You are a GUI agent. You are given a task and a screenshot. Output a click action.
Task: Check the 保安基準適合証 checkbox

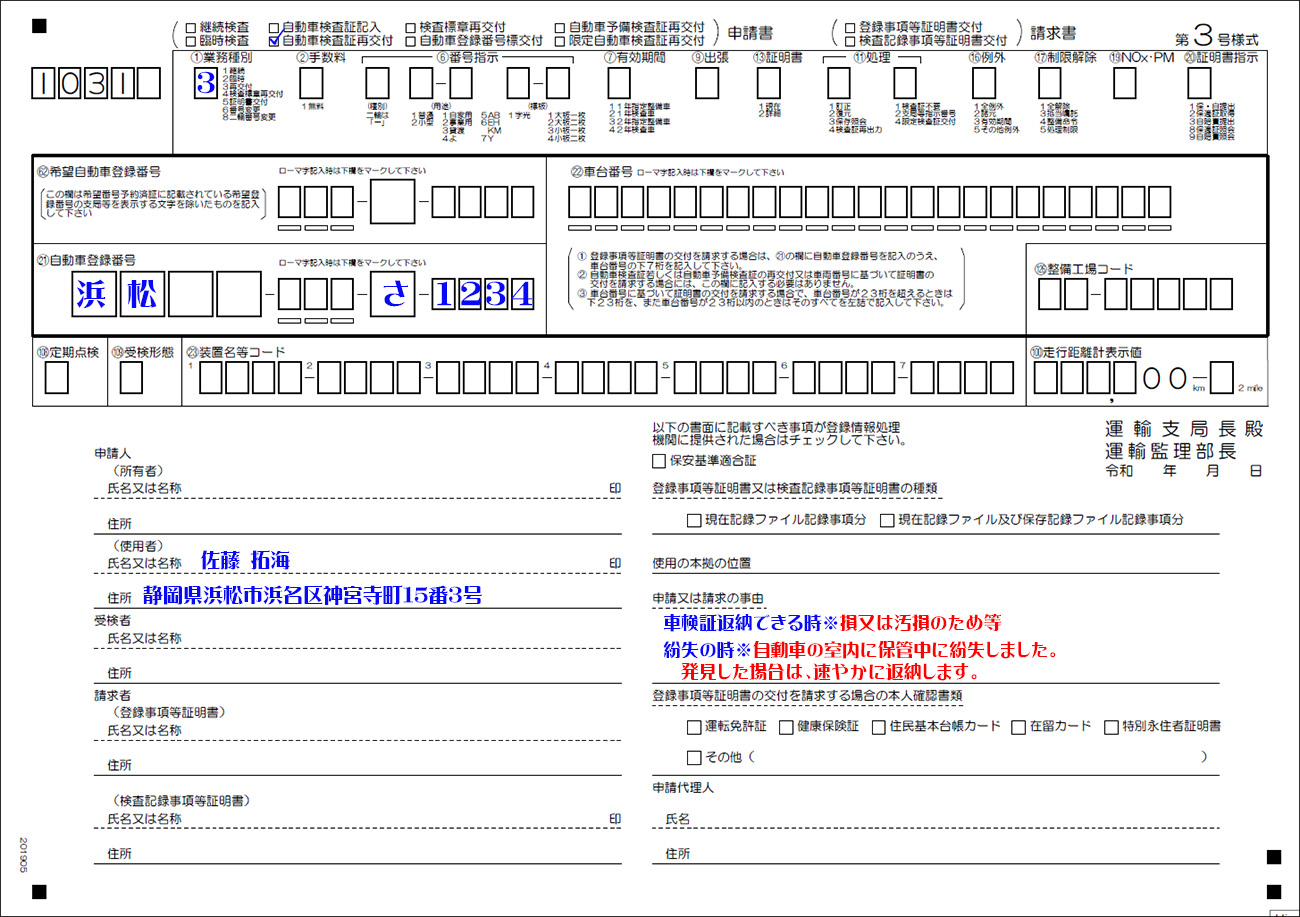[x=658, y=462]
